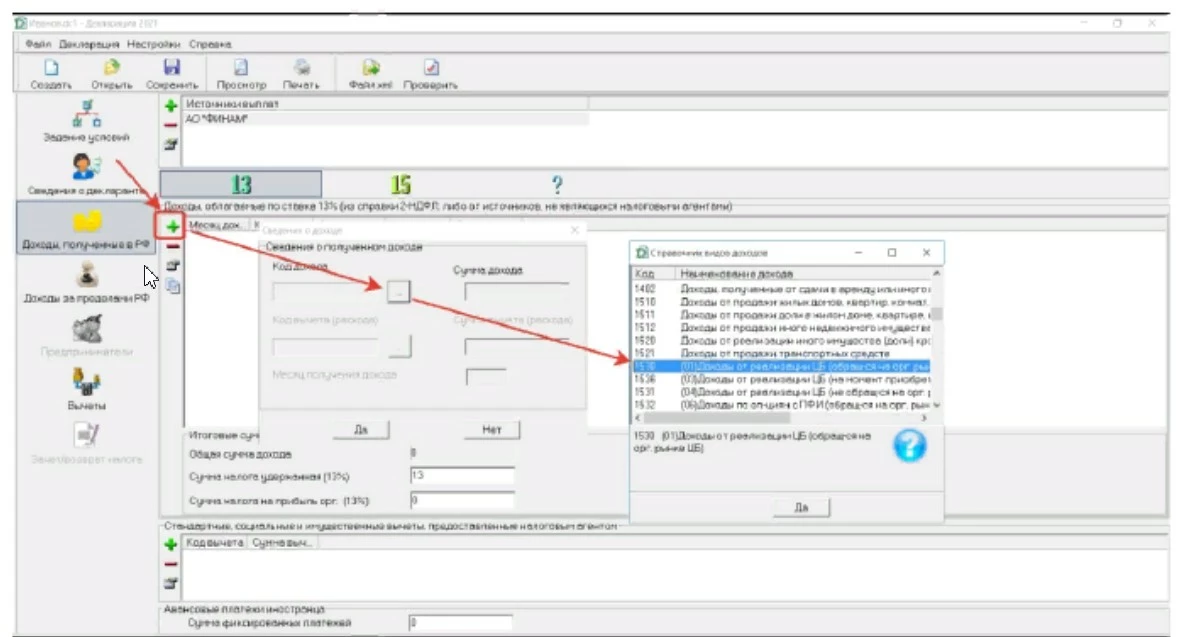Open Просмотр (Preview) from the toolbar
The height and width of the screenshot is (637, 1179).
[x=241, y=69]
